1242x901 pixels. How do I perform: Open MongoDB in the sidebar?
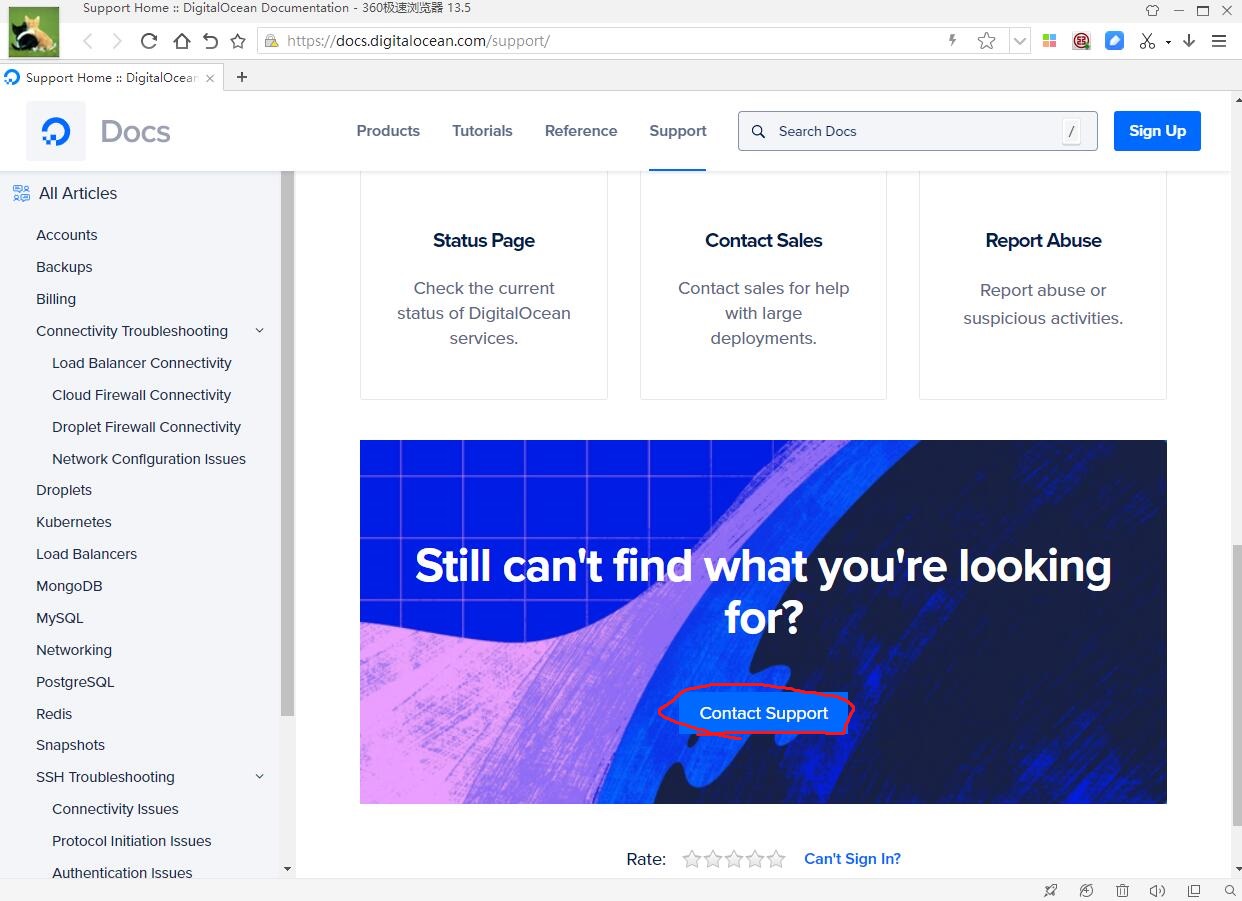coord(69,586)
